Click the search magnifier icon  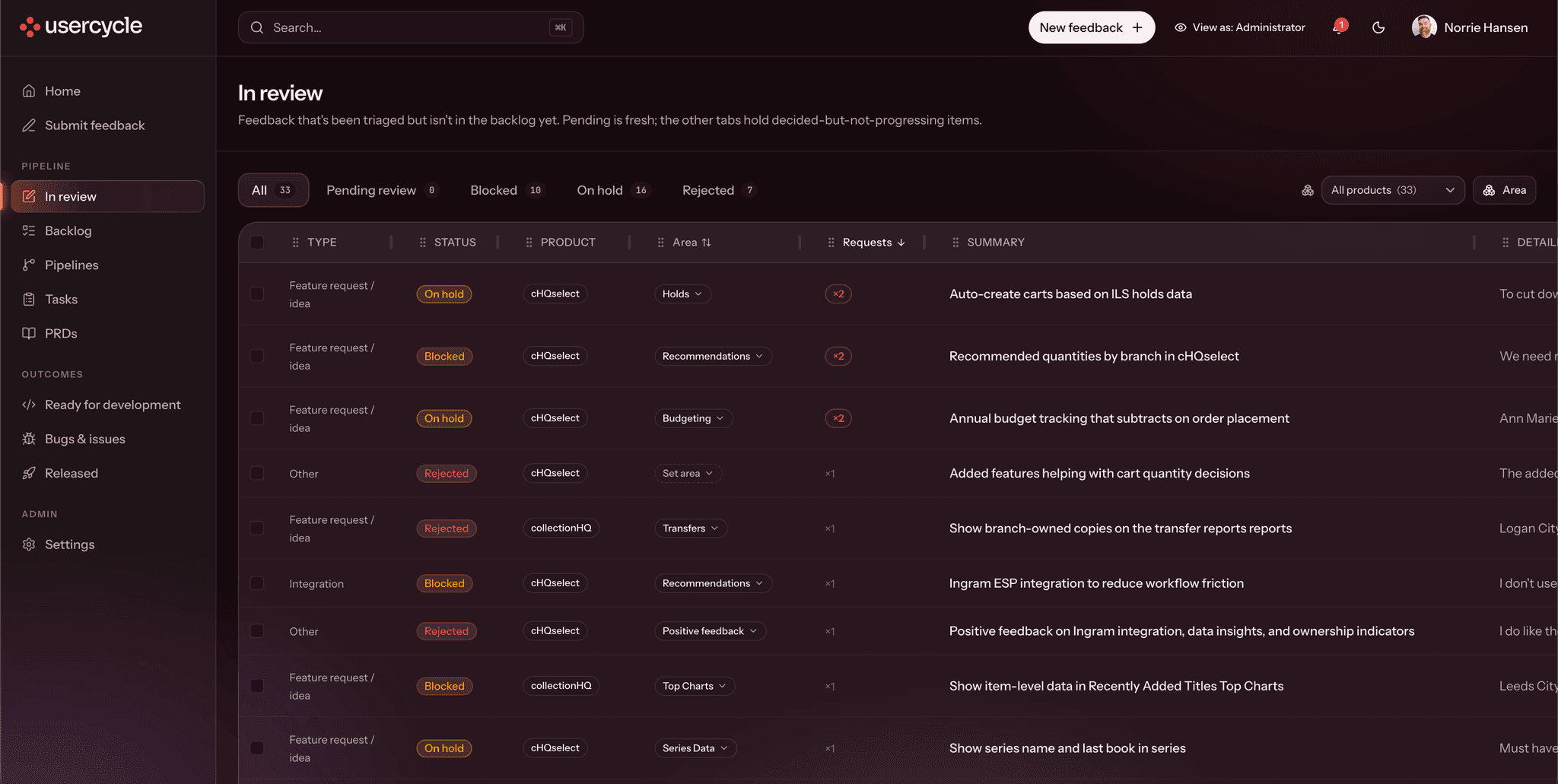tap(257, 27)
